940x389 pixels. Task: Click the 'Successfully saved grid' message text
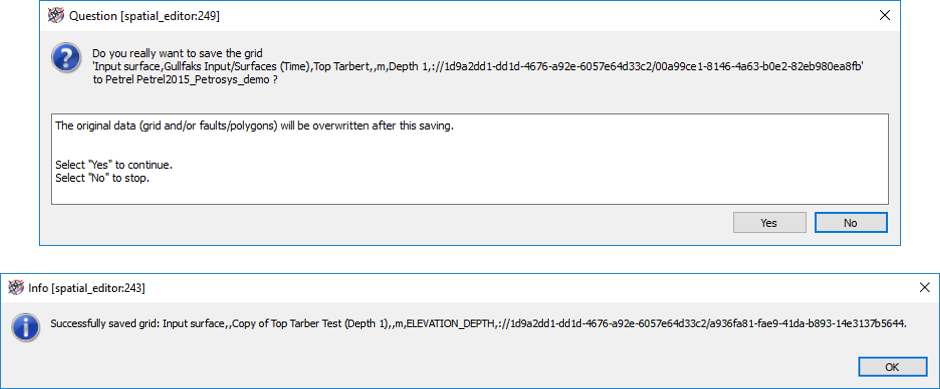tap(478, 324)
